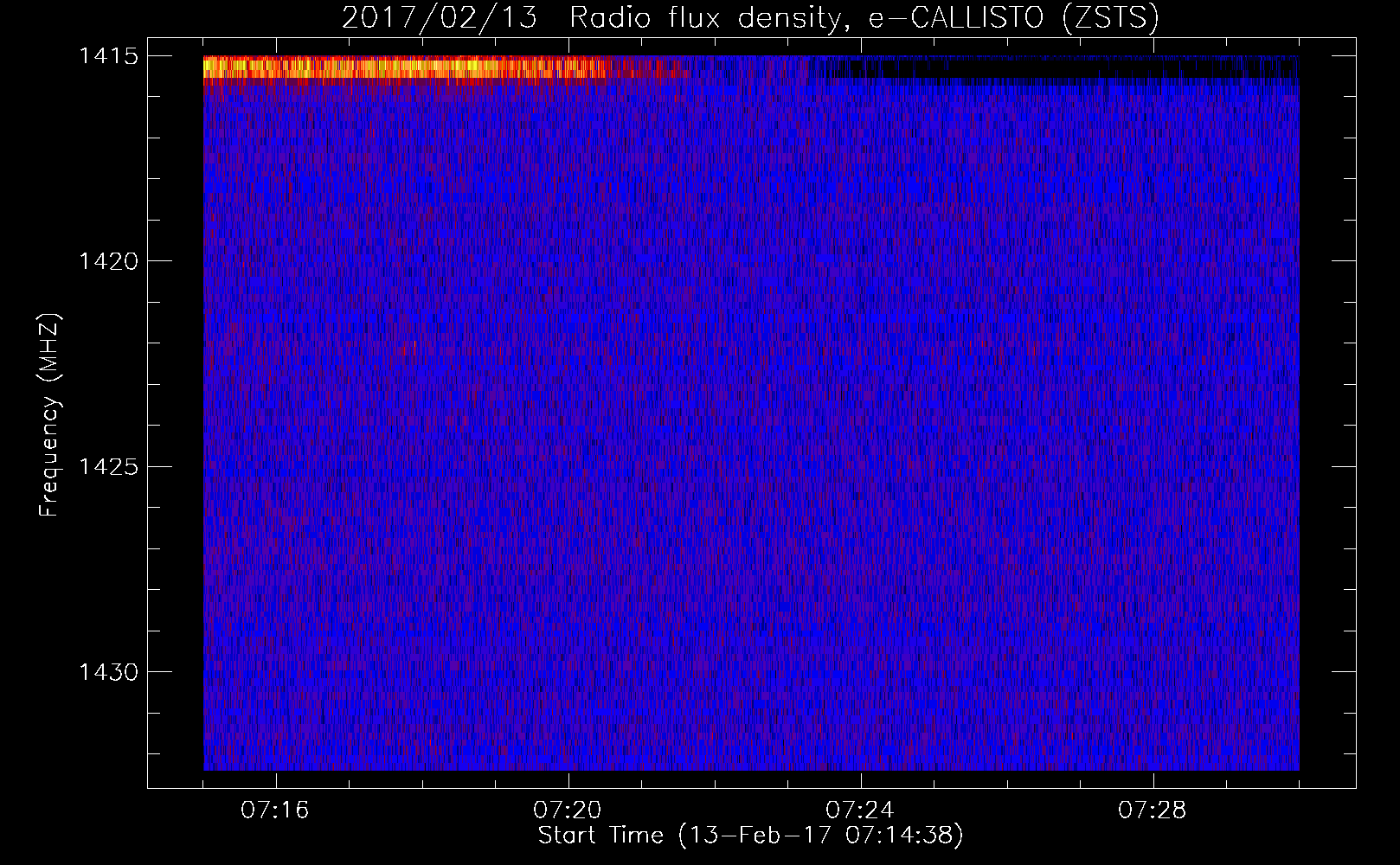Viewport: 1400px width, 865px height.
Task: Click the 1415 frequency tick label
Action: (x=108, y=56)
